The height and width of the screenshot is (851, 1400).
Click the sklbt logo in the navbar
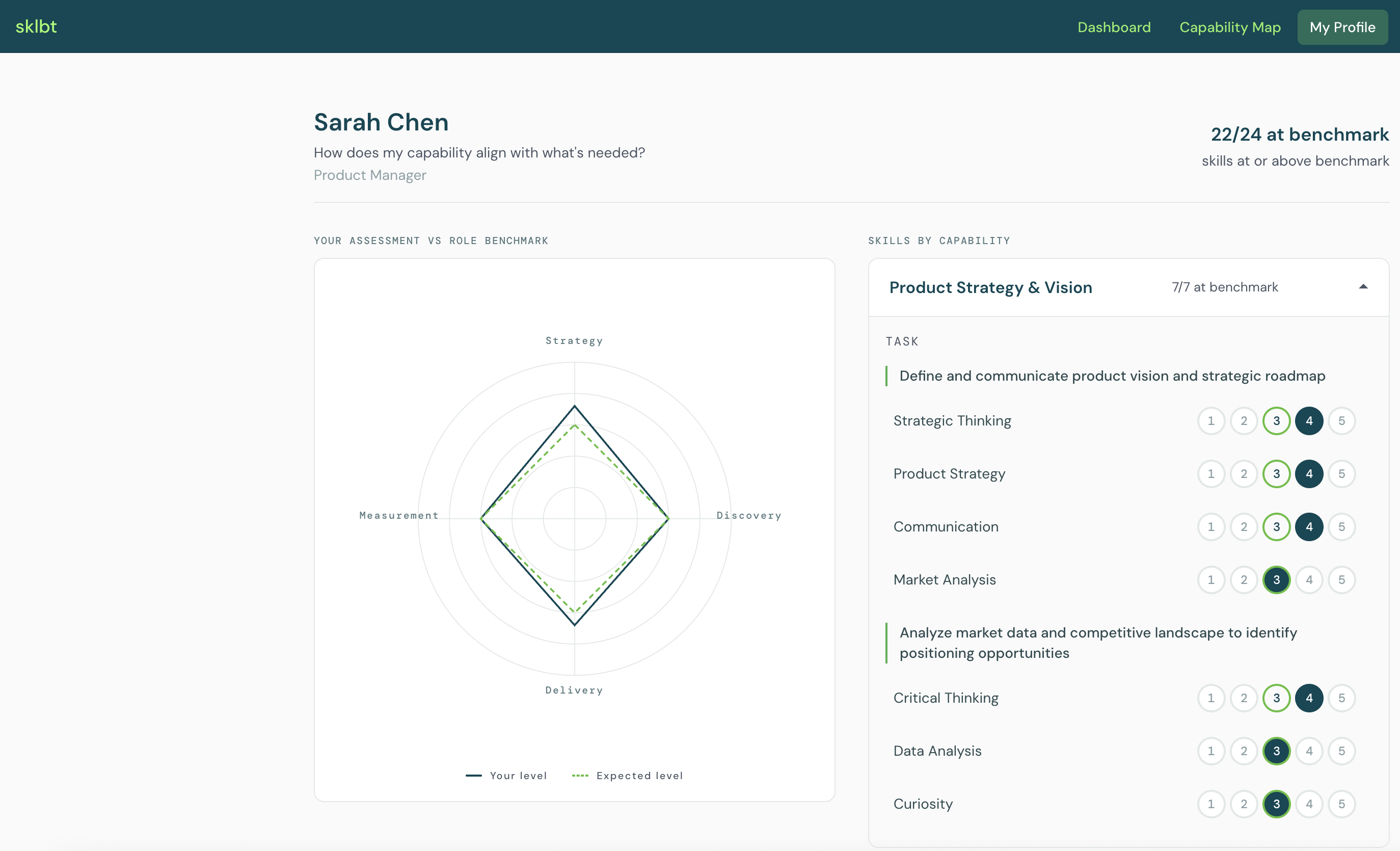coord(36,26)
